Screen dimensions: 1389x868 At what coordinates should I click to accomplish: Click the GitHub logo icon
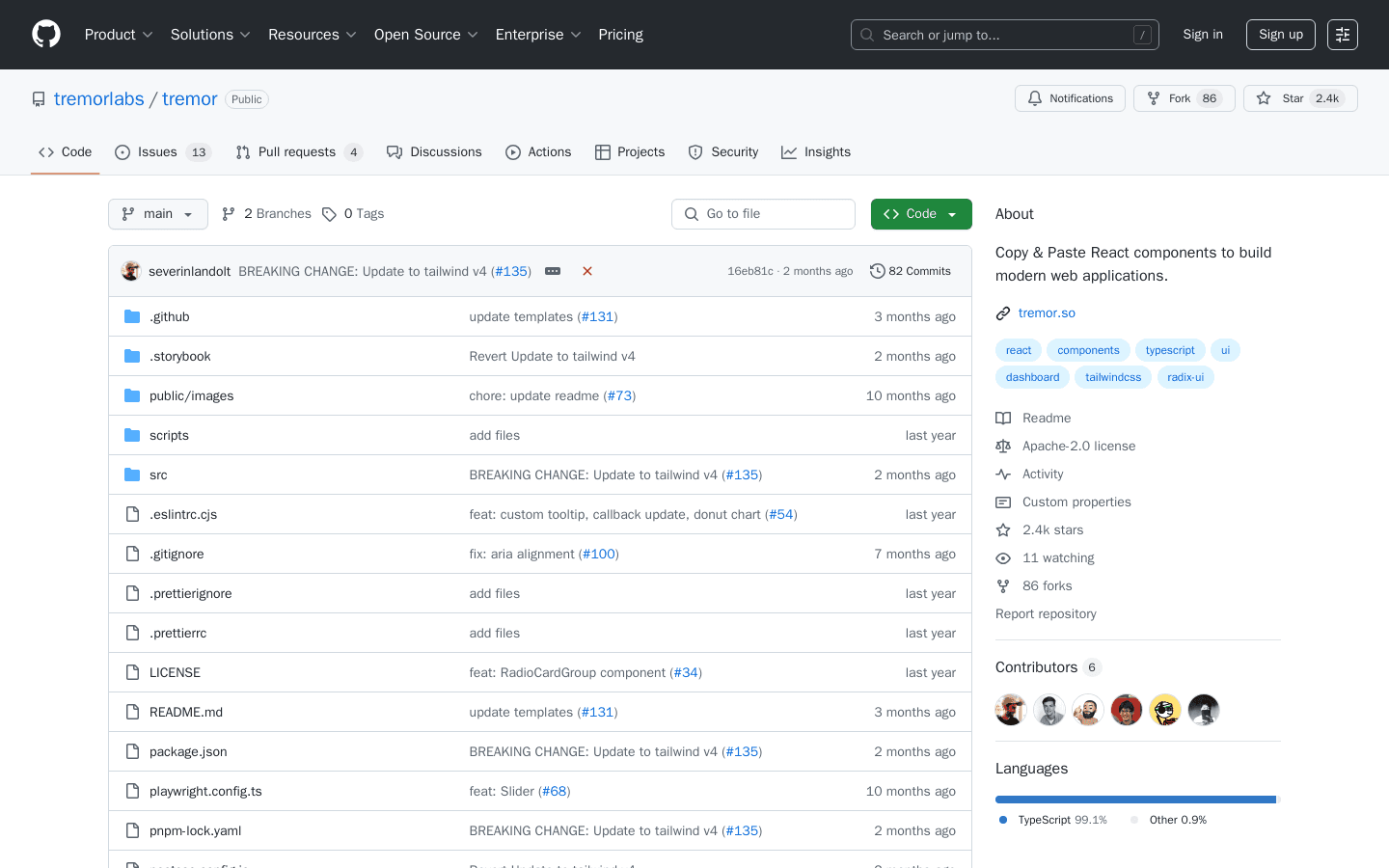point(46,35)
